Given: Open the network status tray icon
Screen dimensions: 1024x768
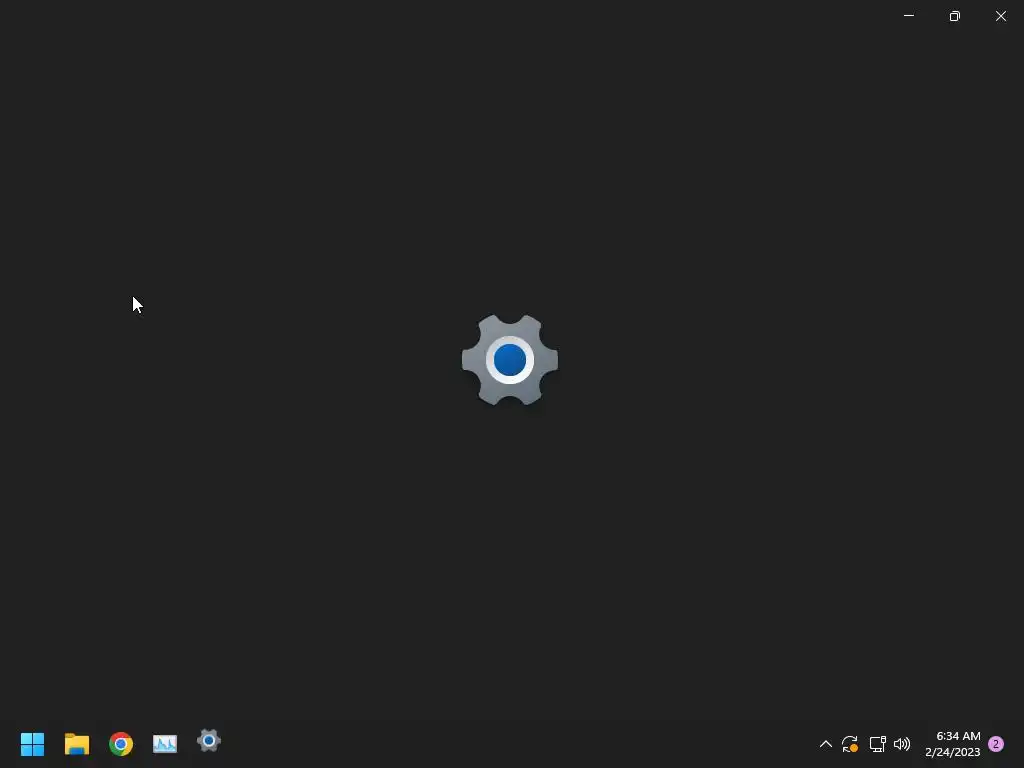Looking at the screenshot, I should [x=877, y=744].
